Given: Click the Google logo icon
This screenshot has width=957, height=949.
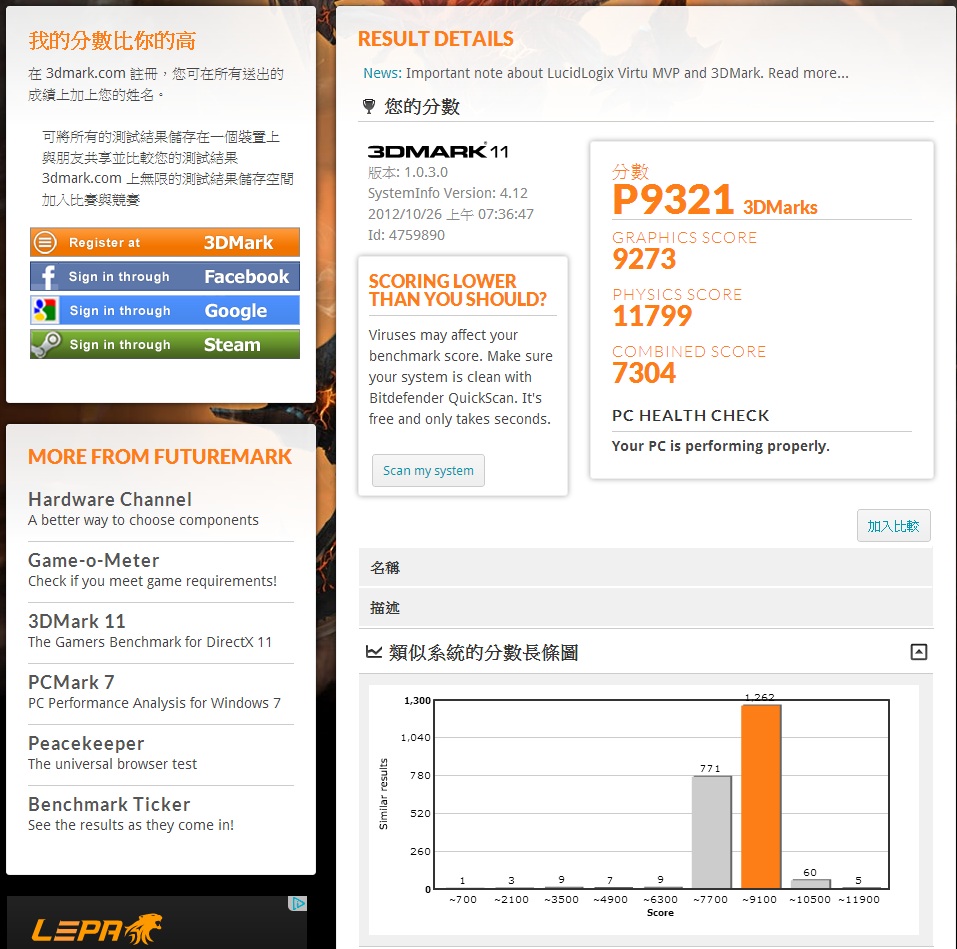Looking at the screenshot, I should [46, 311].
